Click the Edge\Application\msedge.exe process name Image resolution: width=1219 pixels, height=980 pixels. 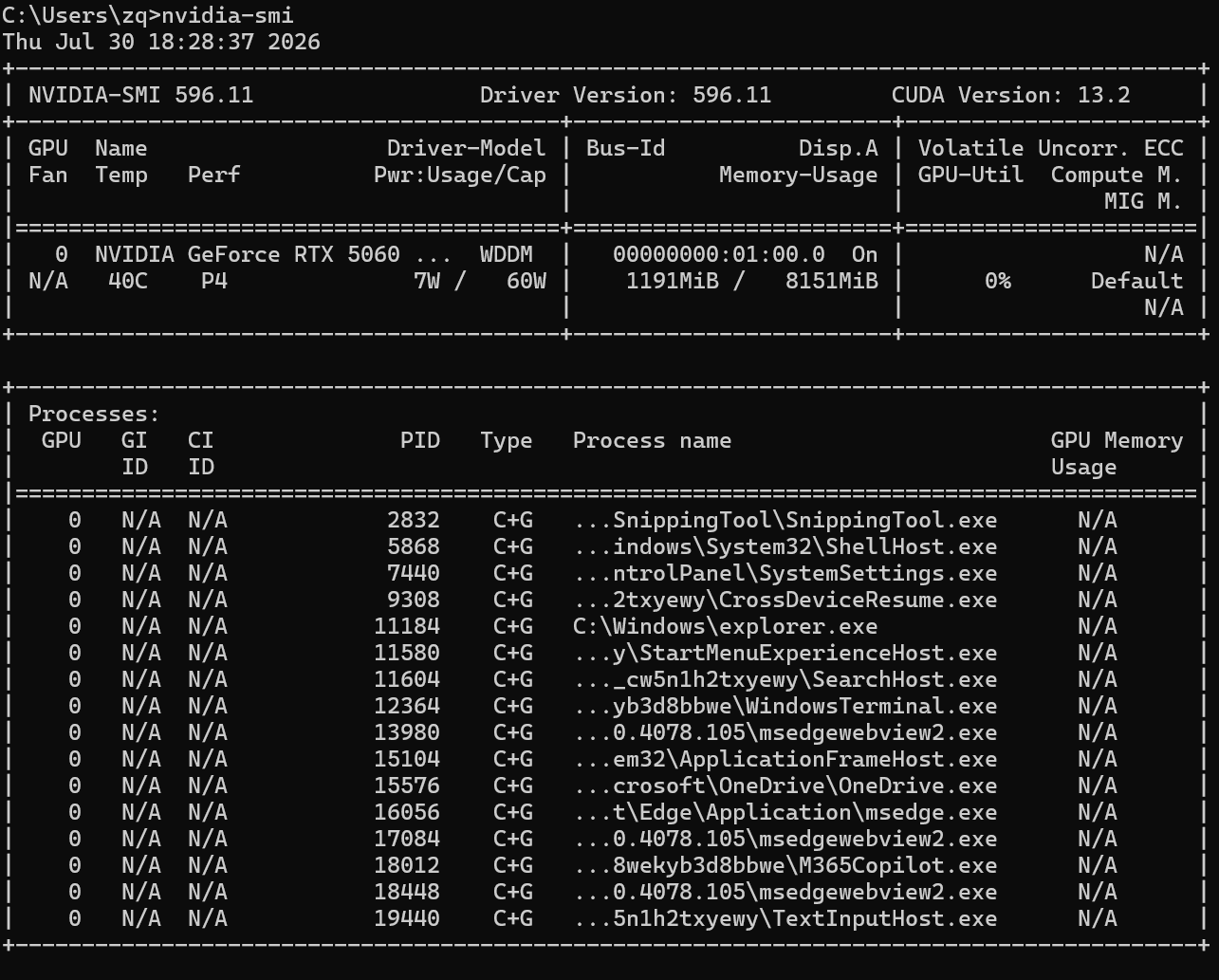[x=785, y=812]
